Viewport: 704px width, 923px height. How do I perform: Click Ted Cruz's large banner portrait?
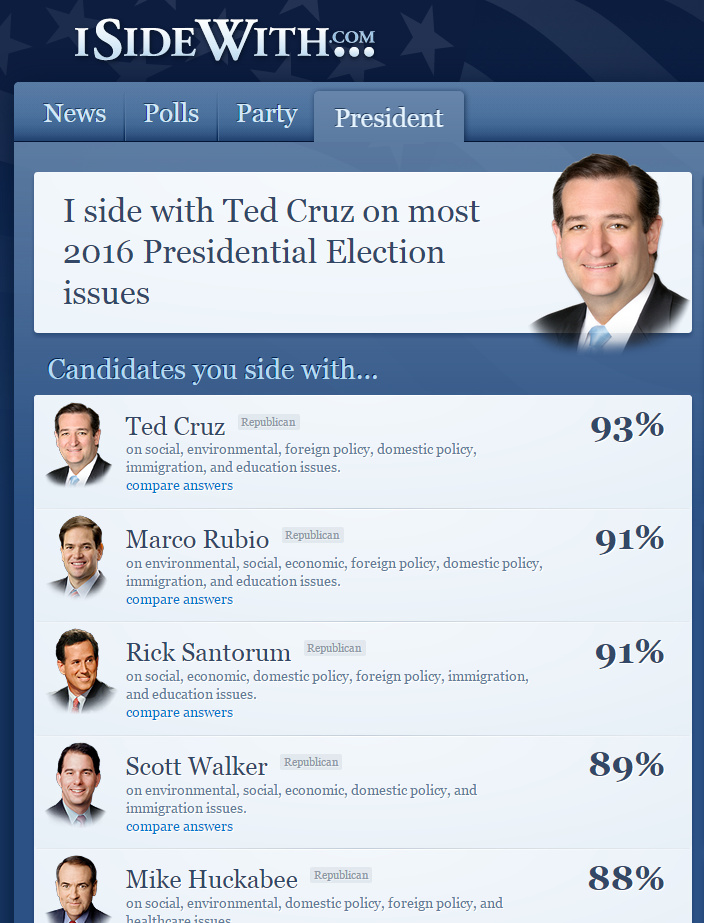tap(609, 252)
